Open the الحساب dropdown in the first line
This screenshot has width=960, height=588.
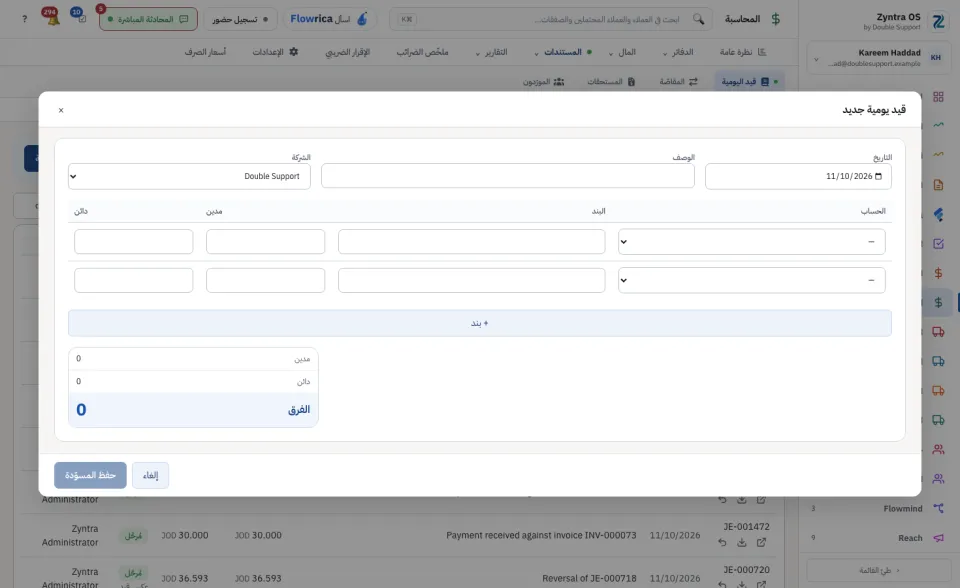point(751,242)
